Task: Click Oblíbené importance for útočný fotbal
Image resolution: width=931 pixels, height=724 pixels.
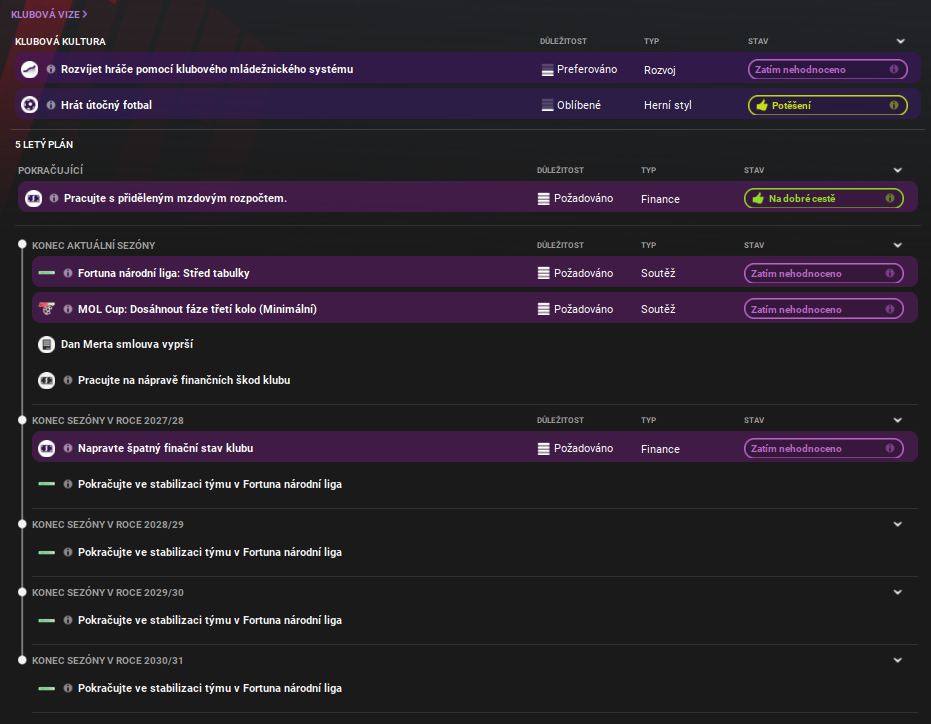Action: 571,105
